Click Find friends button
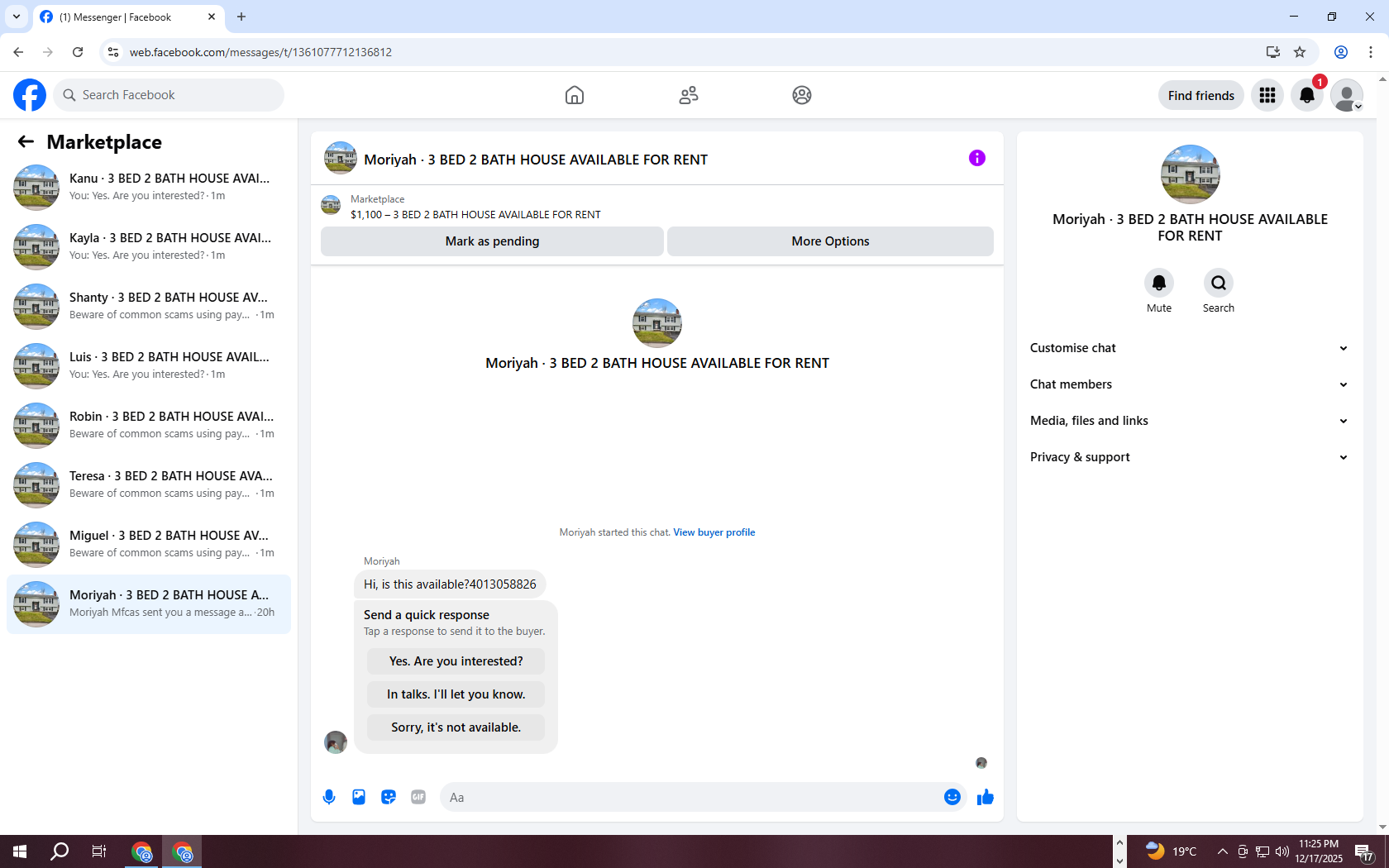 (x=1200, y=95)
